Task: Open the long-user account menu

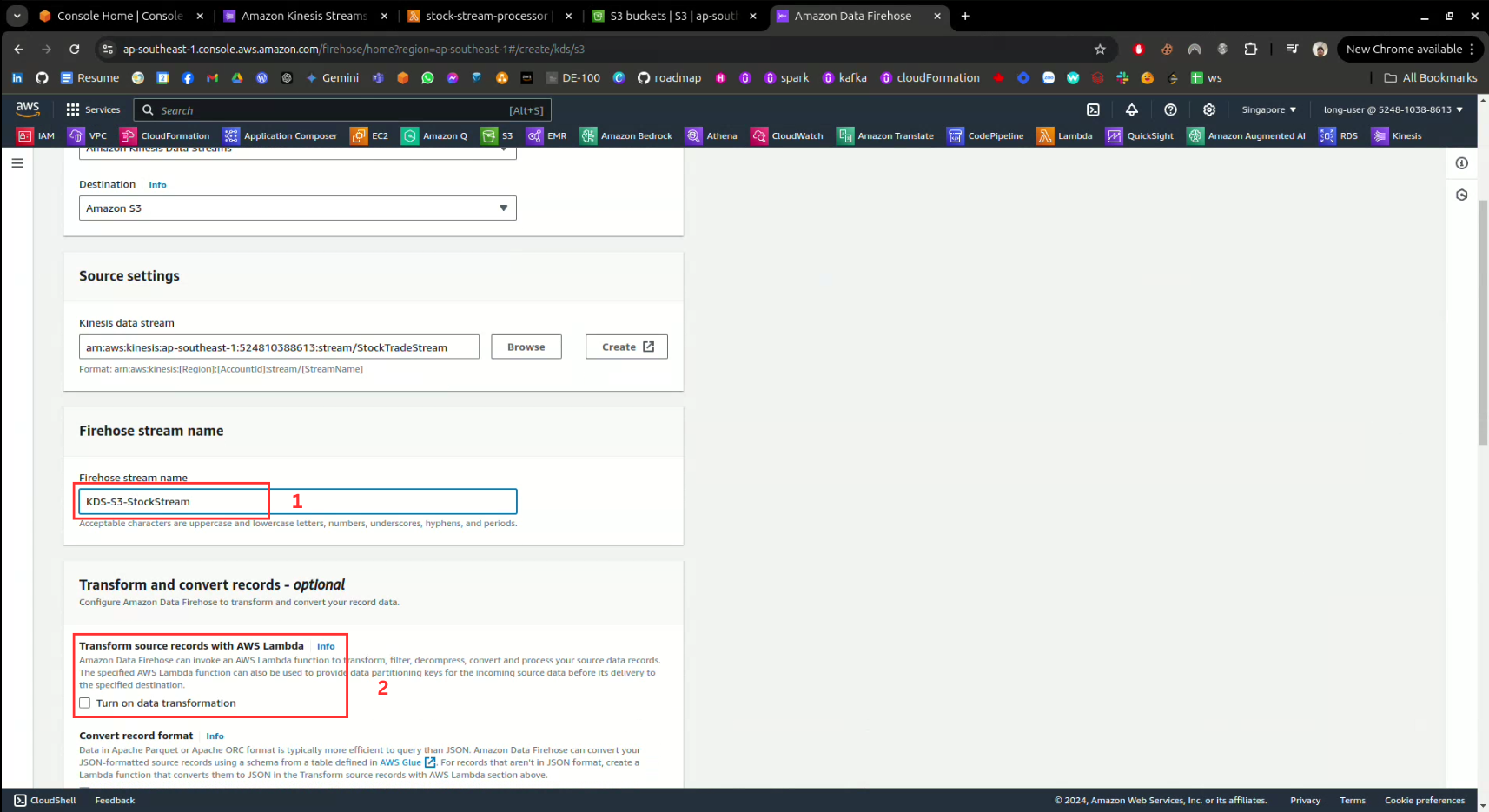Action: (x=1392, y=109)
